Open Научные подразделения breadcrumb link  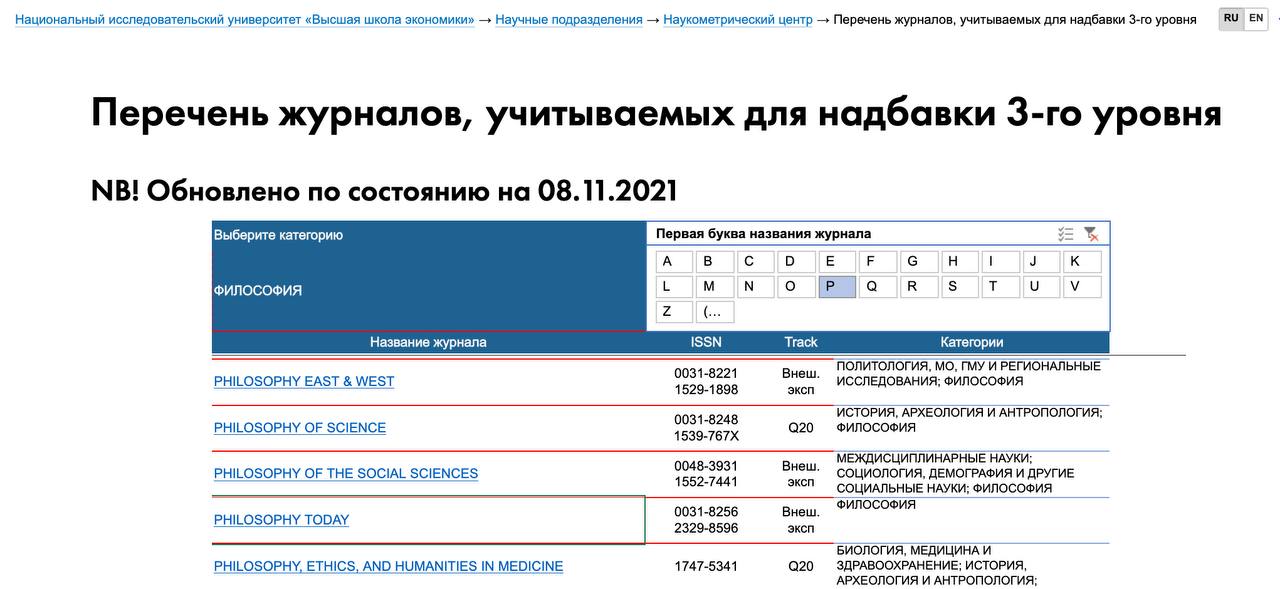point(569,20)
